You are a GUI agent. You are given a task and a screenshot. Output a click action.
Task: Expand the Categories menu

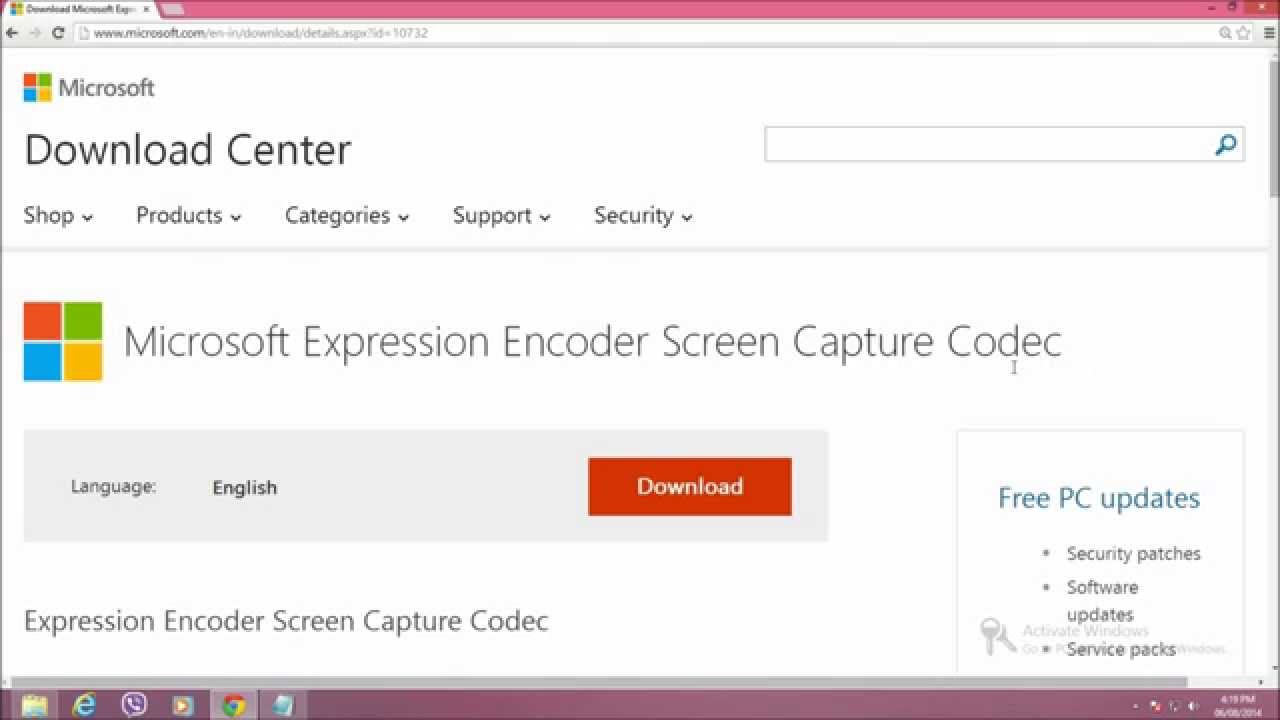click(347, 215)
